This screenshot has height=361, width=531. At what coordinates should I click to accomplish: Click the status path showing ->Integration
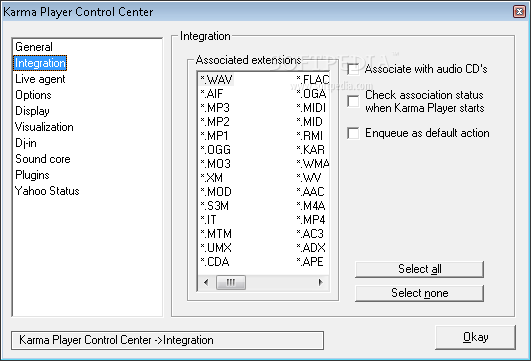pos(167,340)
